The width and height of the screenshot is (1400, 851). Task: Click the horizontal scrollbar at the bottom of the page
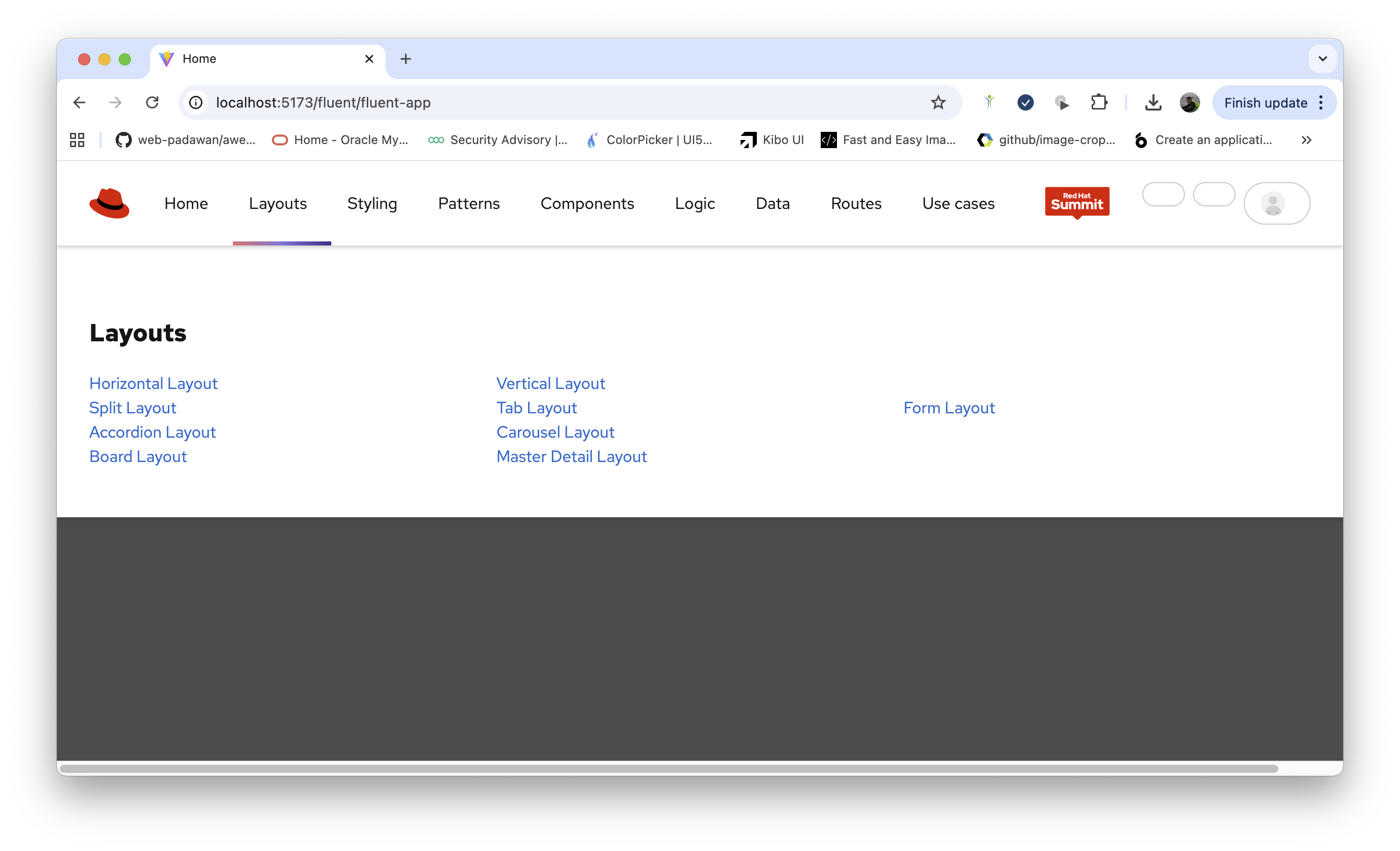(x=668, y=769)
